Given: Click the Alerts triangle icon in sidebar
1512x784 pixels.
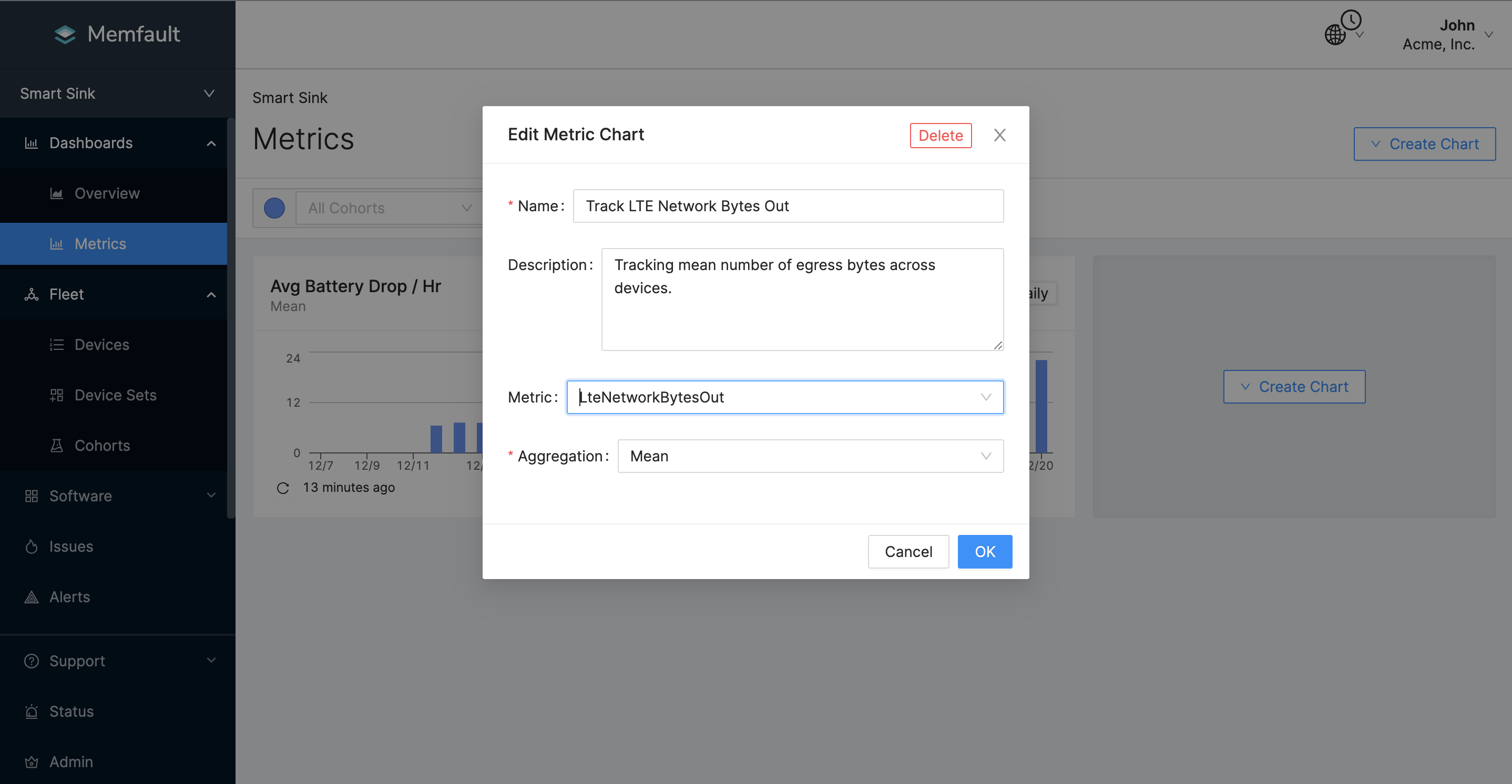Looking at the screenshot, I should tap(32, 597).
